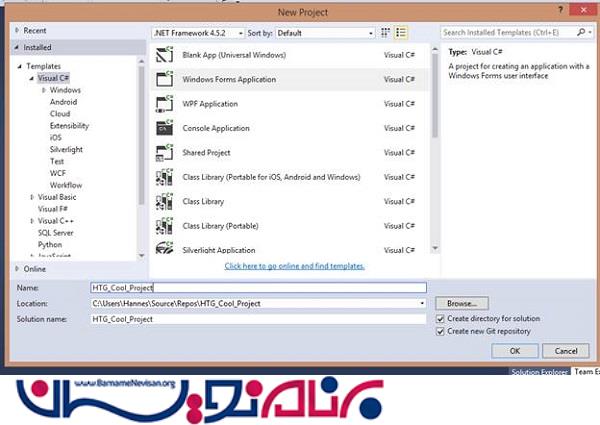
Task: Click the search magnifier icon
Action: pyautogui.click(x=581, y=33)
